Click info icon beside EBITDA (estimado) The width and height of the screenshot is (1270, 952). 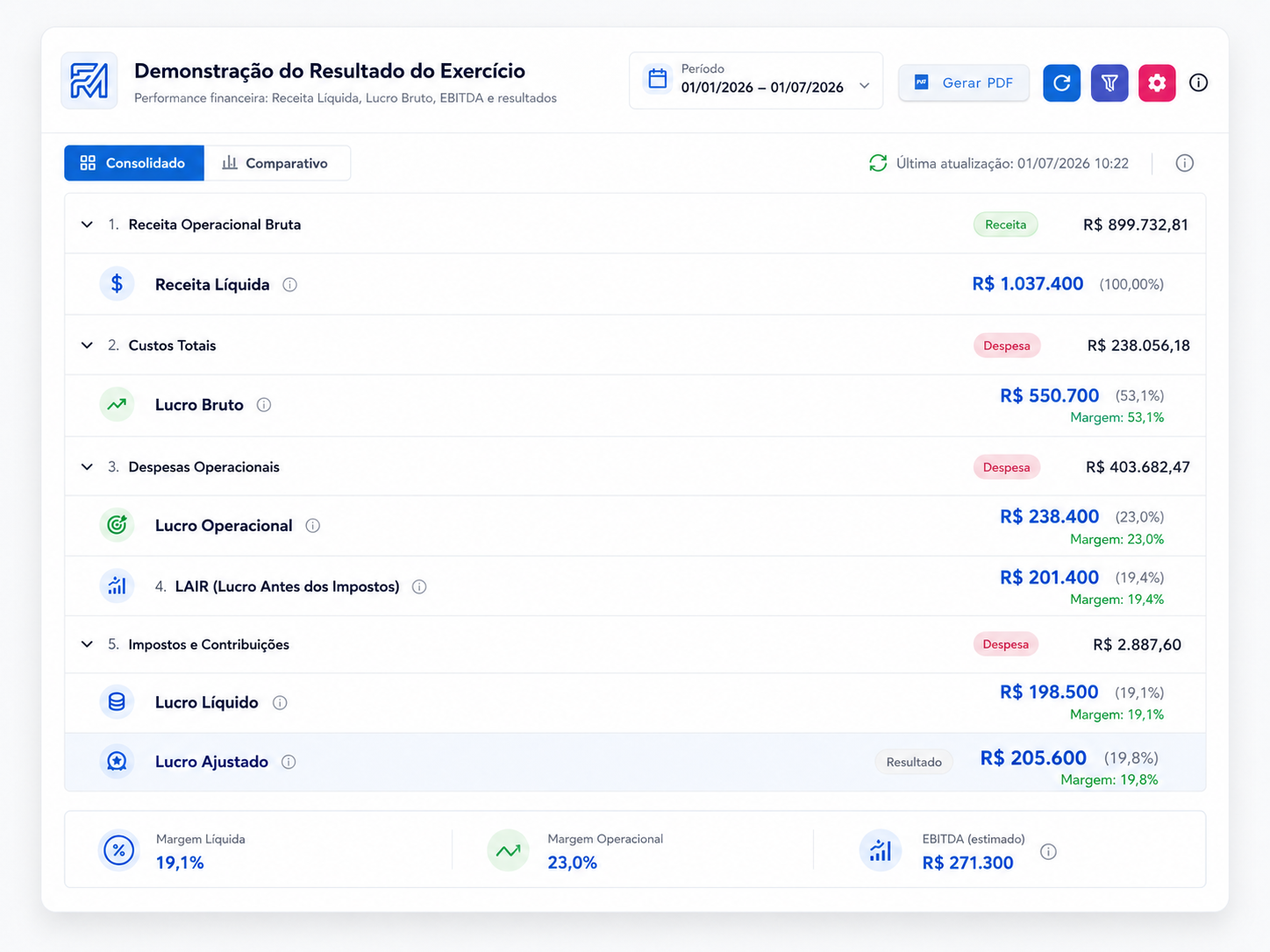(1048, 852)
